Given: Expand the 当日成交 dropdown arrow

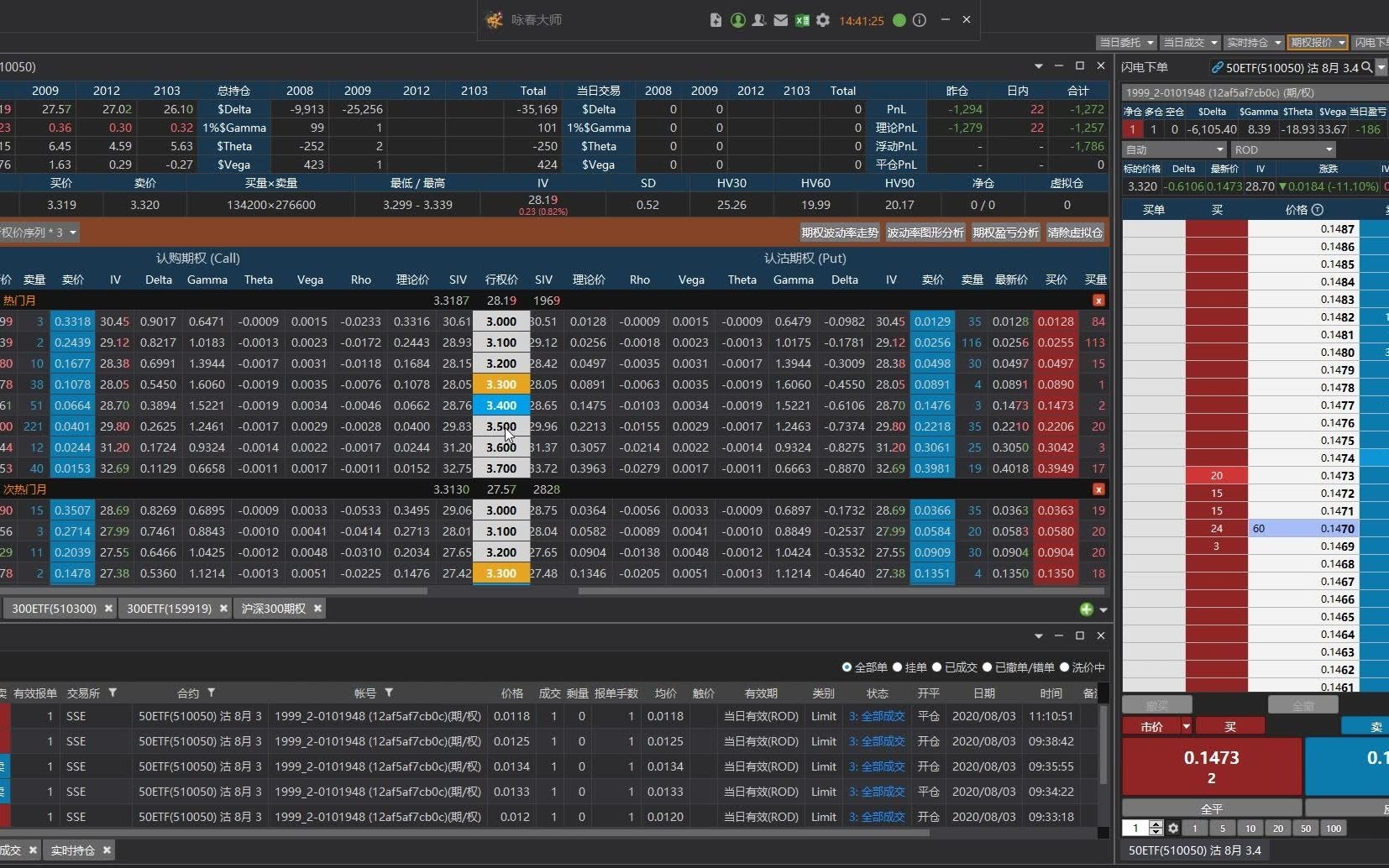Looking at the screenshot, I should [x=1214, y=42].
